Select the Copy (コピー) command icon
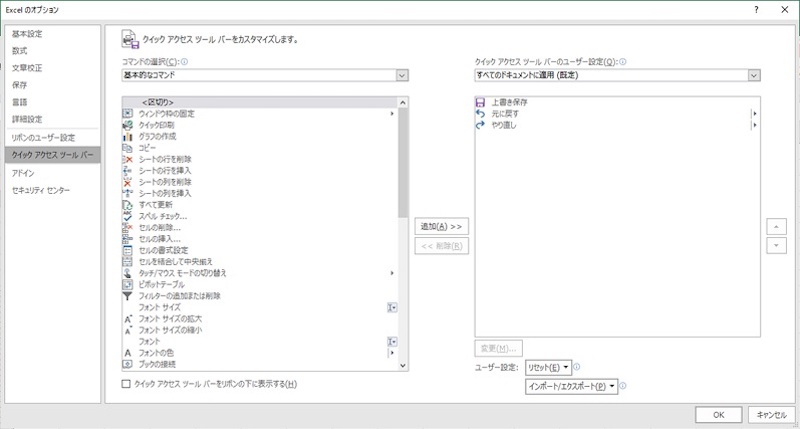This screenshot has width=800, height=429. point(128,148)
